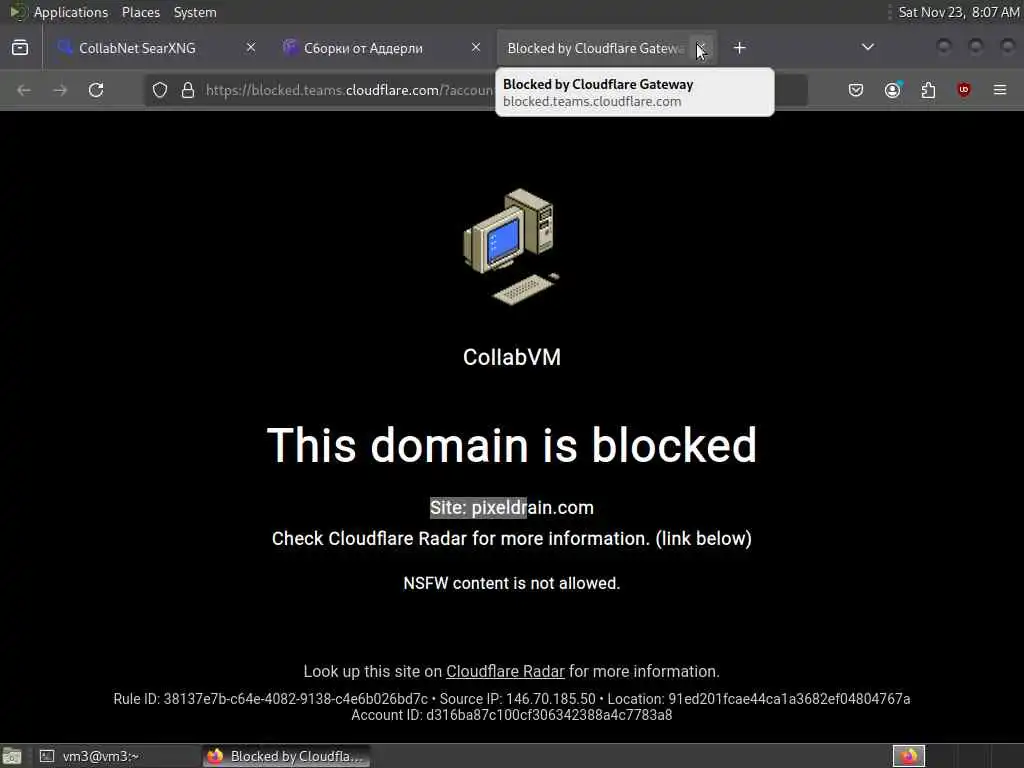
Task: Open the Applications menu
Action: click(x=71, y=12)
